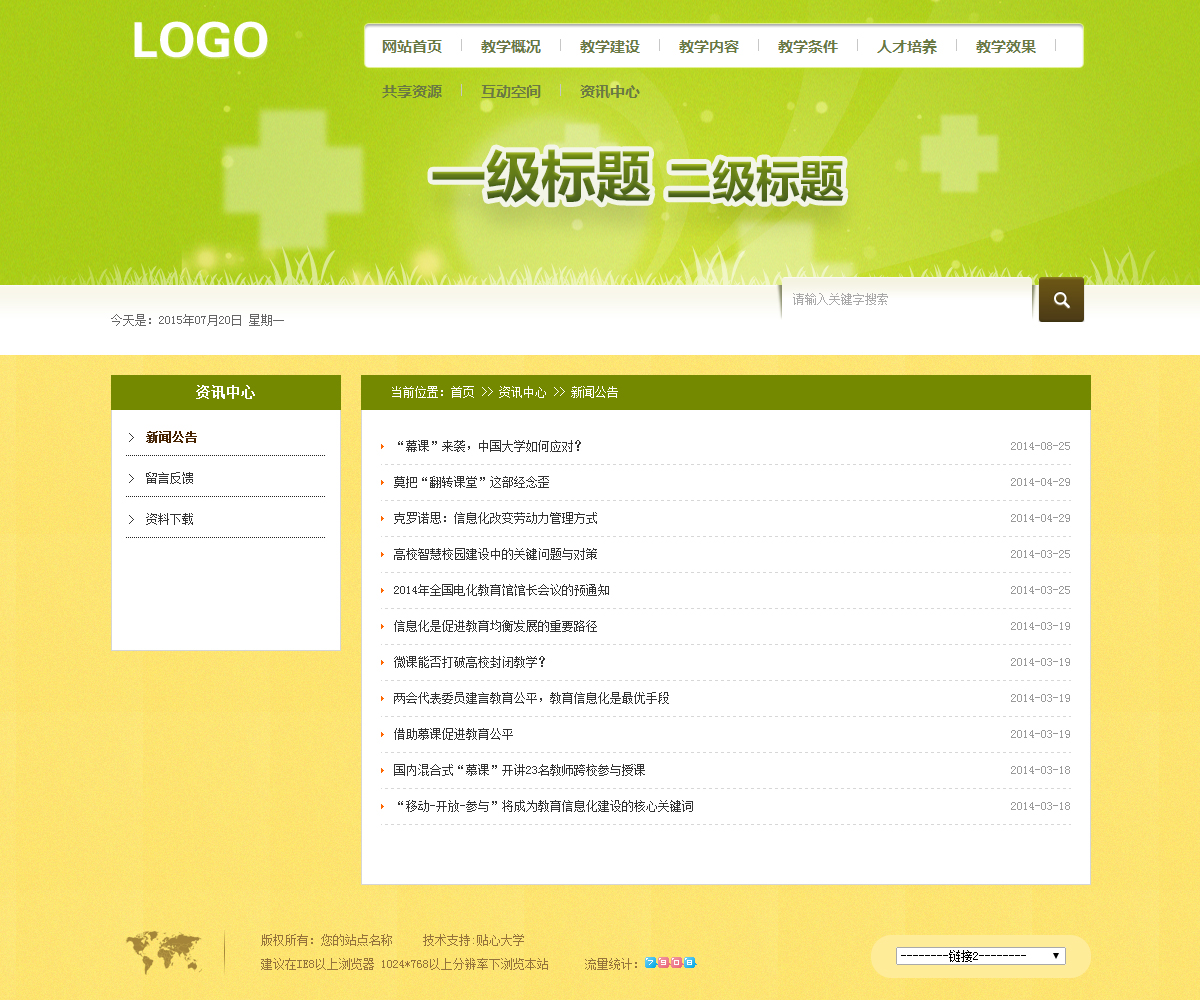
Task: Focus the keyword search input field
Action: point(905,300)
